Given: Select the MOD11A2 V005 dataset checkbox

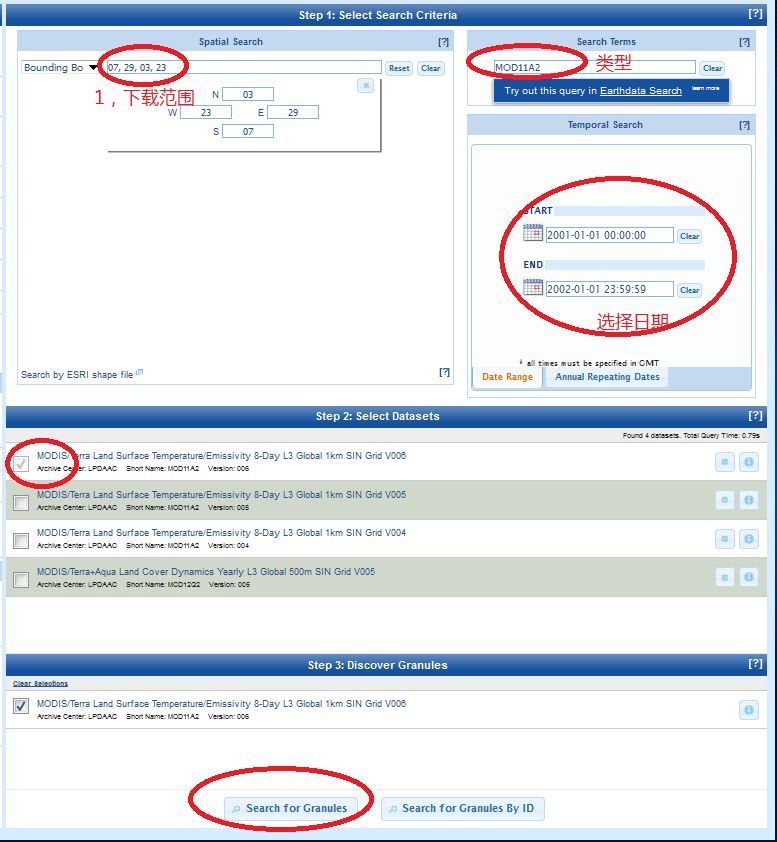Looking at the screenshot, I should (x=21, y=503).
